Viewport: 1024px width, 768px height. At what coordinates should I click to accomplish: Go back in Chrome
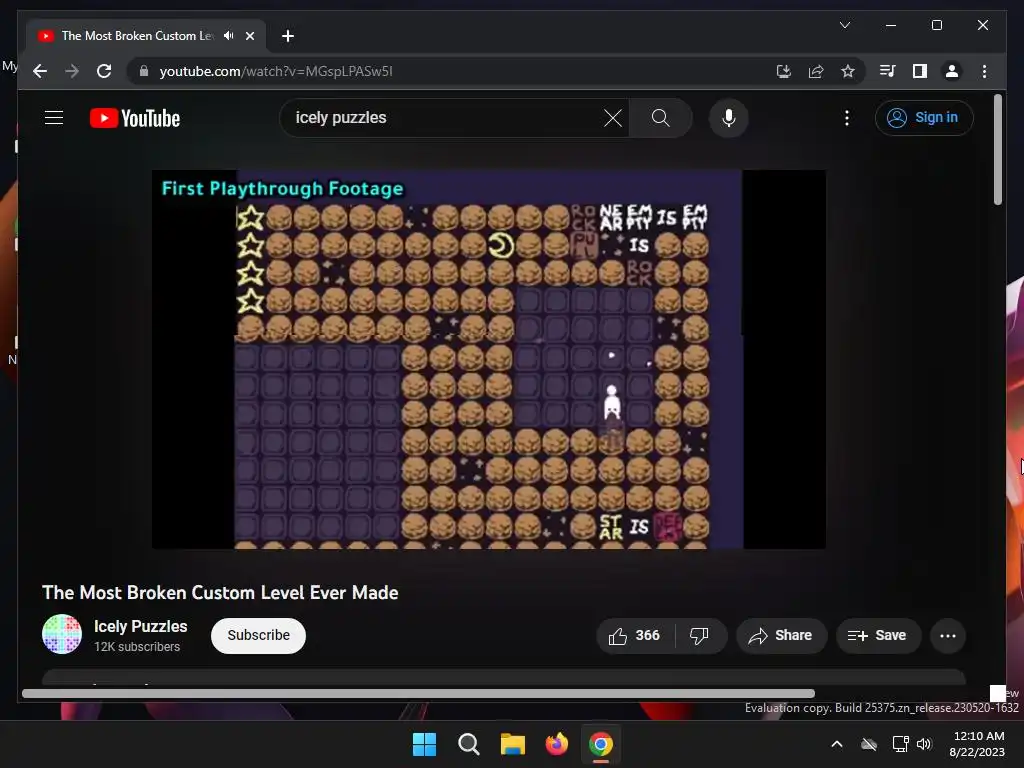click(40, 71)
